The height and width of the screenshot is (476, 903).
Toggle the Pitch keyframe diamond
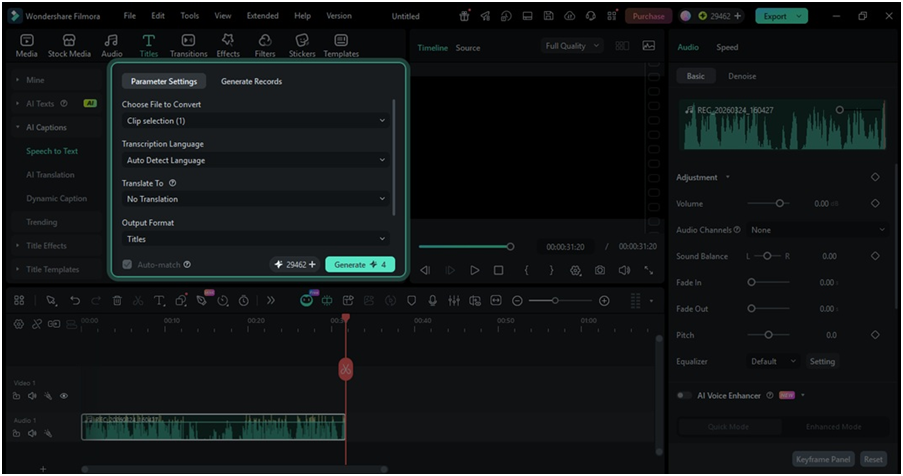click(x=875, y=334)
